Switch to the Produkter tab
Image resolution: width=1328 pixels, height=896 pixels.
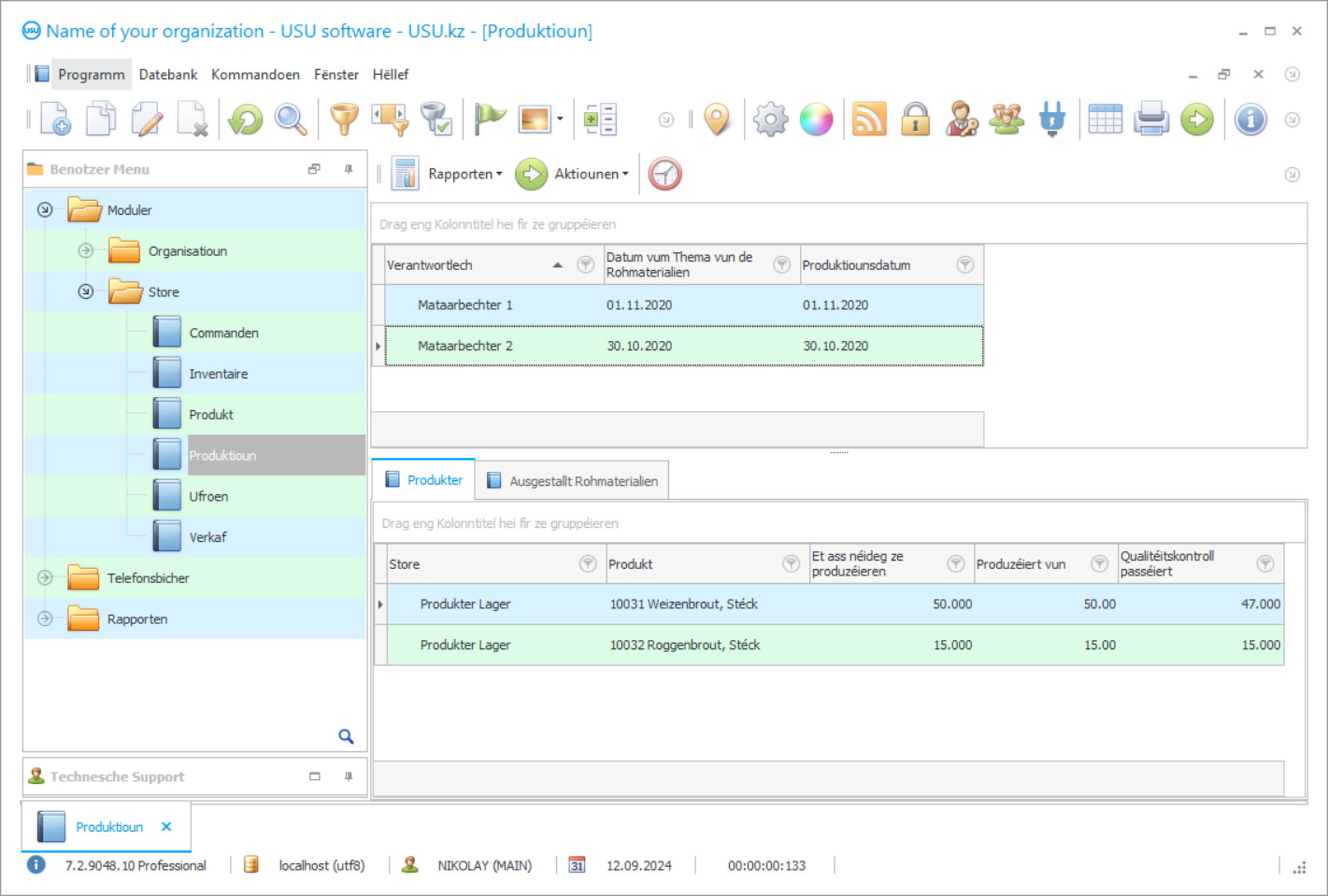[x=423, y=479]
